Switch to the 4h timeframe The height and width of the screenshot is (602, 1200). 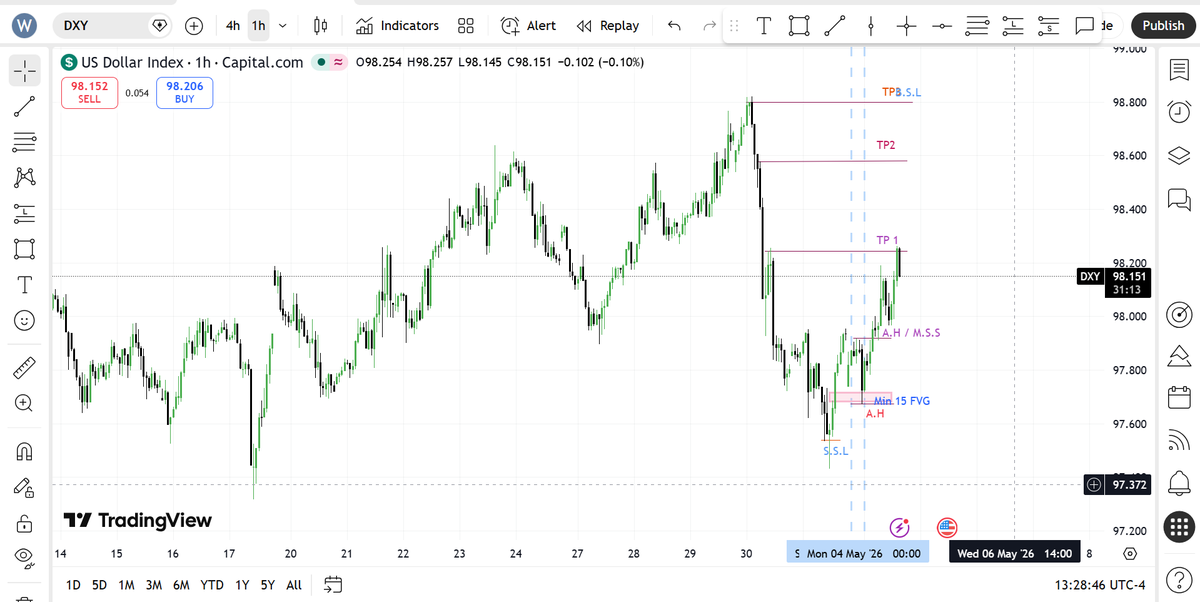click(233, 26)
